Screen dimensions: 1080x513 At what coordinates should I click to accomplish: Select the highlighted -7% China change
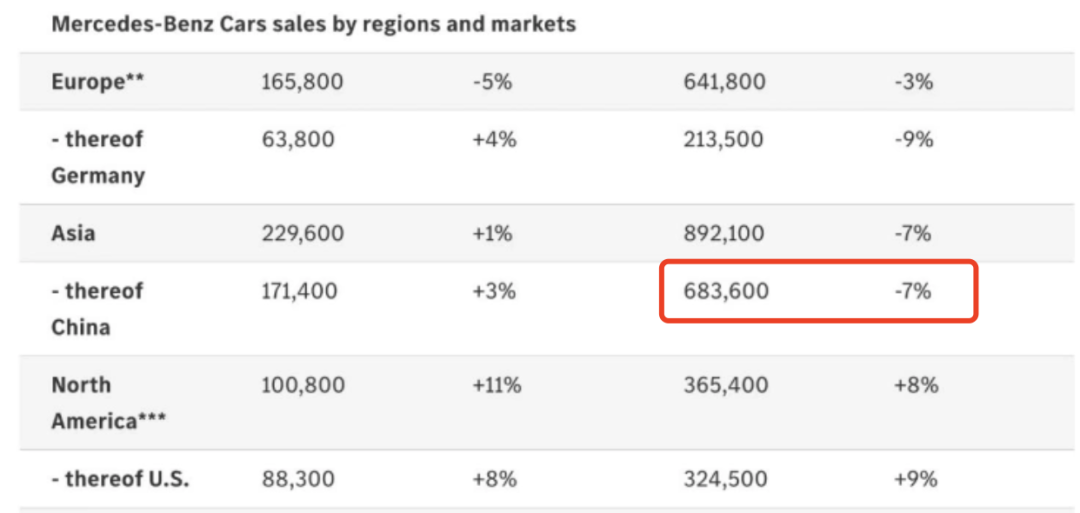point(913,291)
